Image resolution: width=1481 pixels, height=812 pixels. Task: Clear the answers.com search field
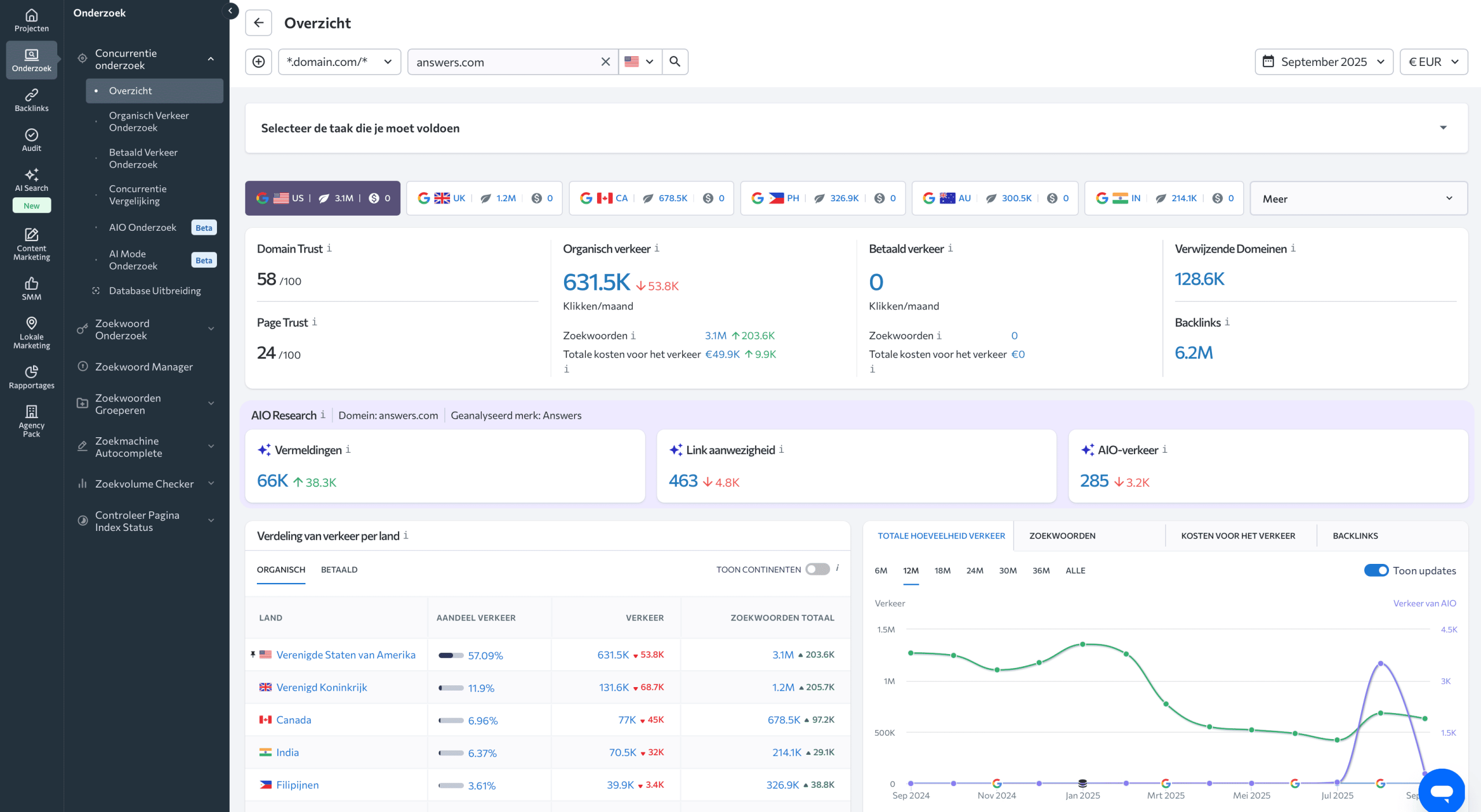[x=605, y=61]
